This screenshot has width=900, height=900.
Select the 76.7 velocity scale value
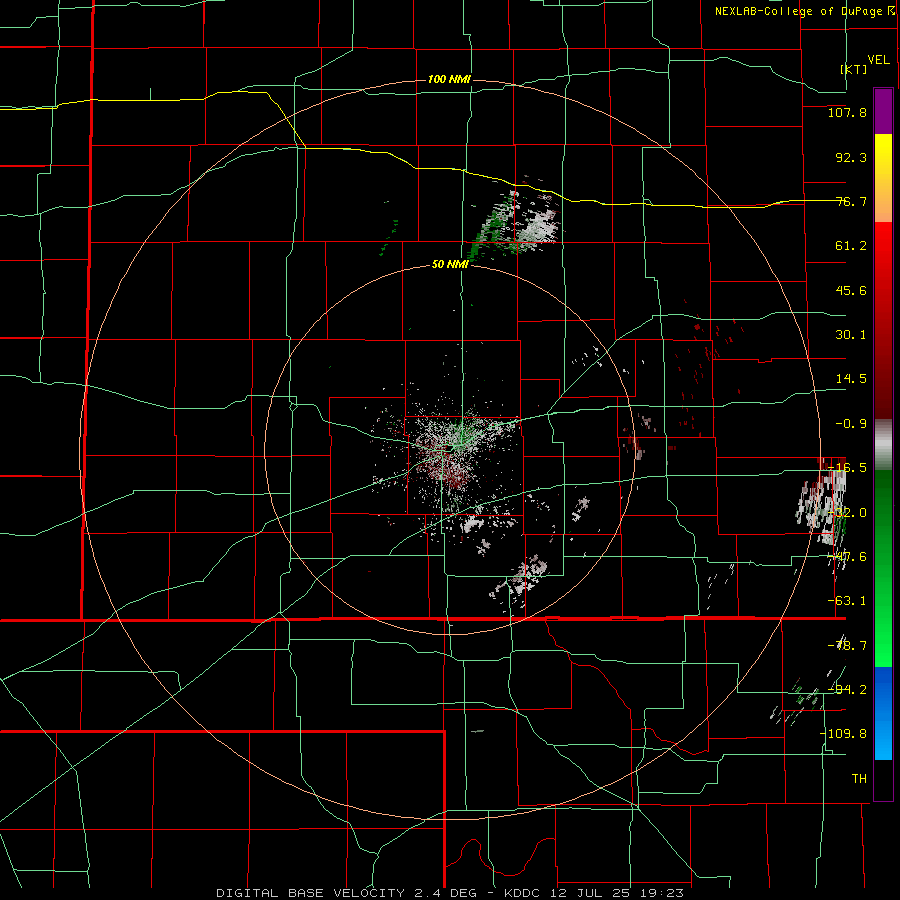tap(851, 201)
